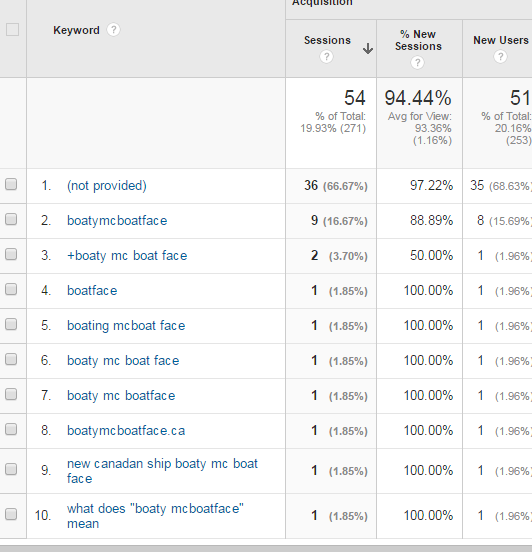Image resolution: width=532 pixels, height=552 pixels.
Task: Open the Sessions column help icon
Action: pos(326,57)
